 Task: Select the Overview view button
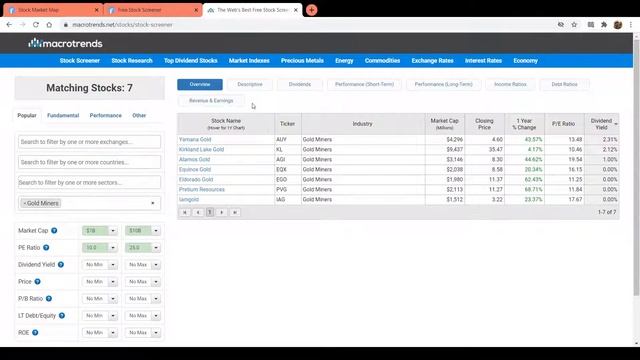[x=200, y=84]
